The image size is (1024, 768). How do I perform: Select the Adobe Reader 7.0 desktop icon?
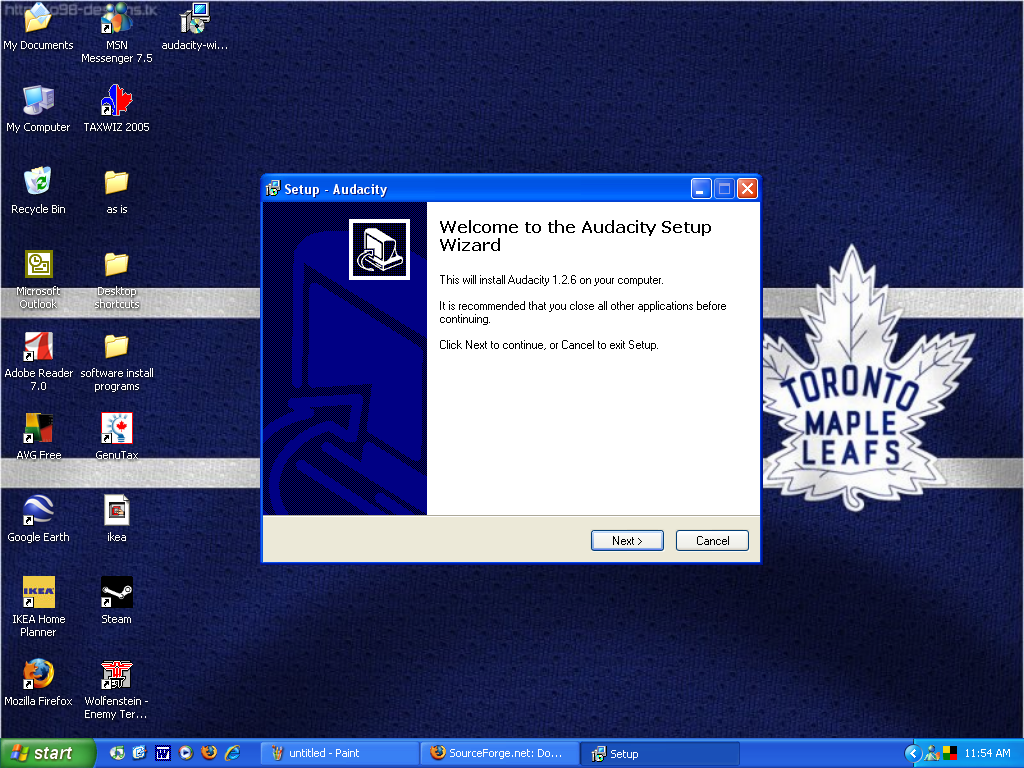(38, 362)
